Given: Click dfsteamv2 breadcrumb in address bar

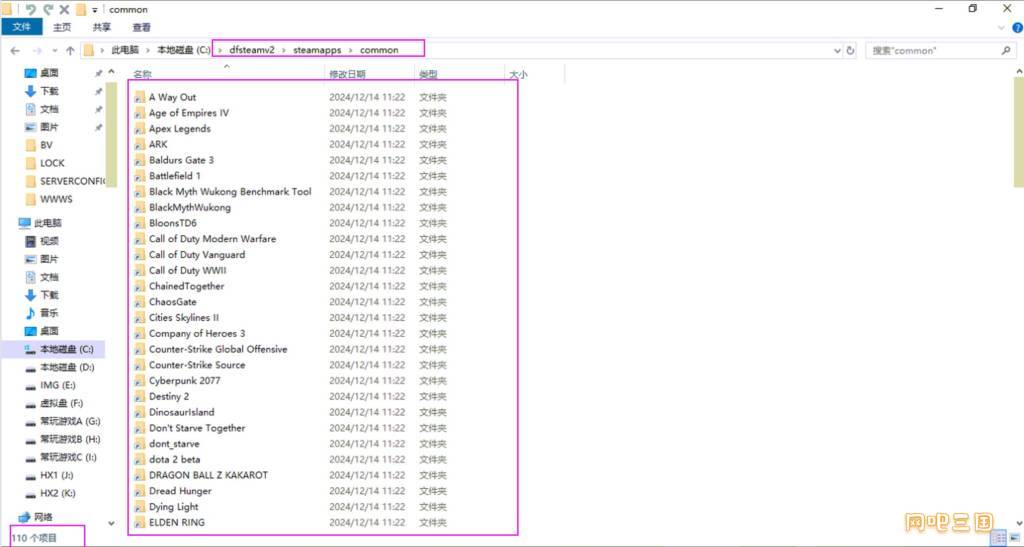Looking at the screenshot, I should pyautogui.click(x=251, y=50).
